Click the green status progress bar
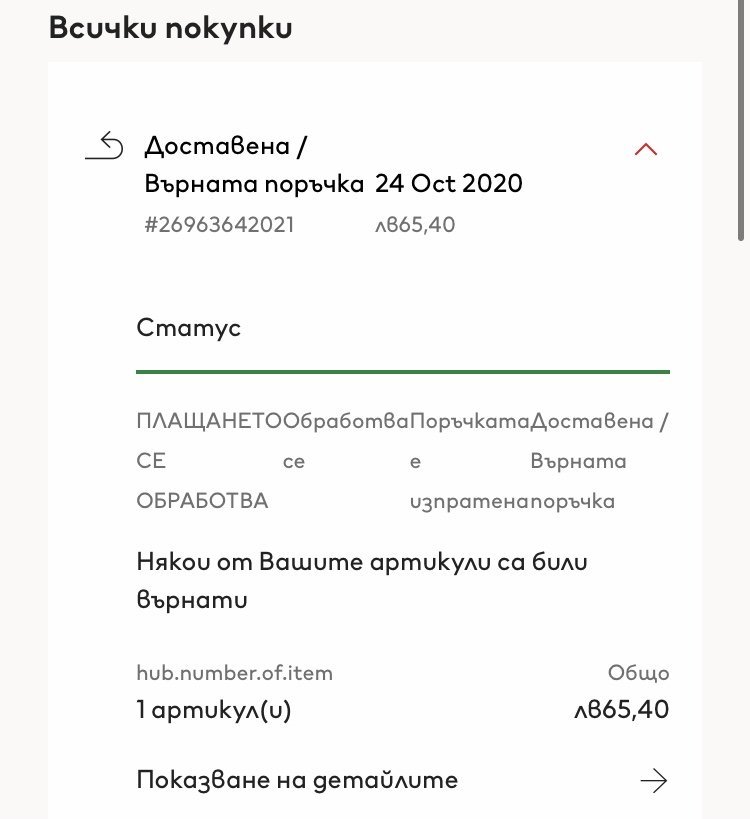This screenshot has width=750, height=819. (402, 372)
